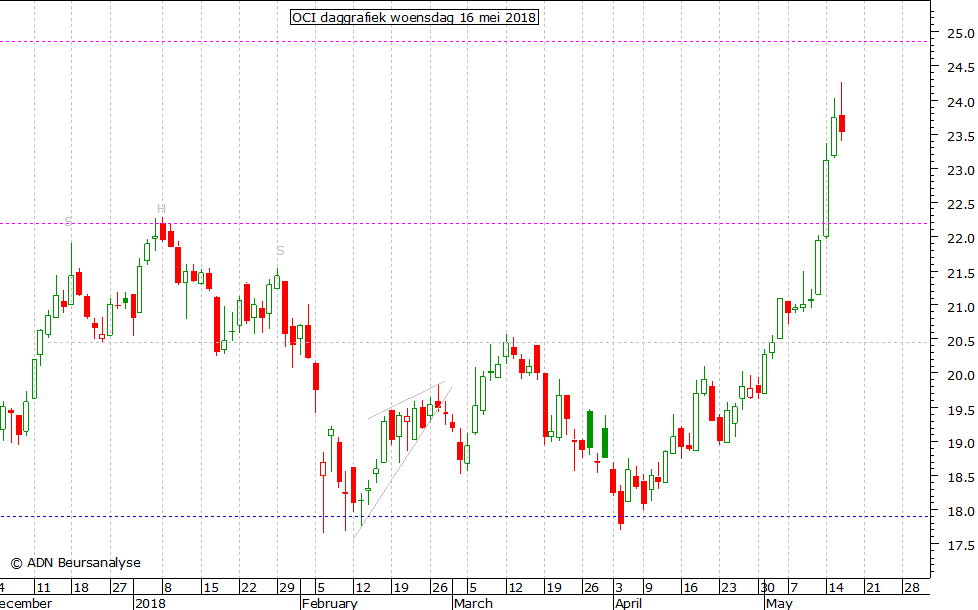Click the 'May' month label
Image resolution: width=978 pixels, height=610 pixels.
click(779, 603)
